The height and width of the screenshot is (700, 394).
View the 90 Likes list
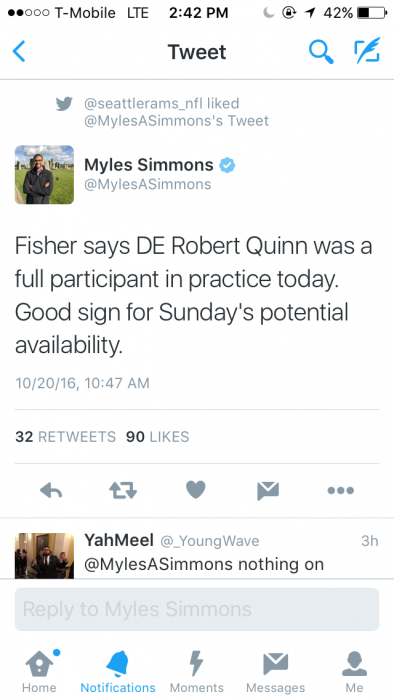pyautogui.click(x=158, y=437)
